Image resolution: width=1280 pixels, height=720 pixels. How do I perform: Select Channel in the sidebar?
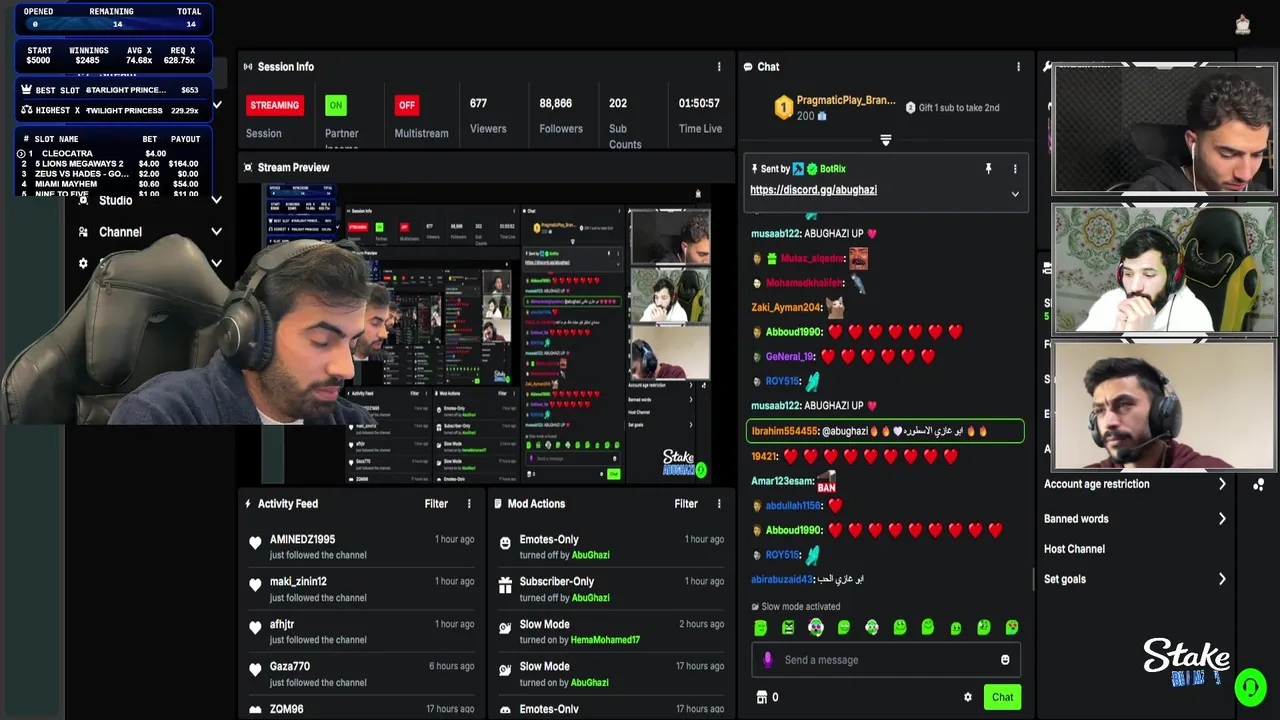point(120,232)
